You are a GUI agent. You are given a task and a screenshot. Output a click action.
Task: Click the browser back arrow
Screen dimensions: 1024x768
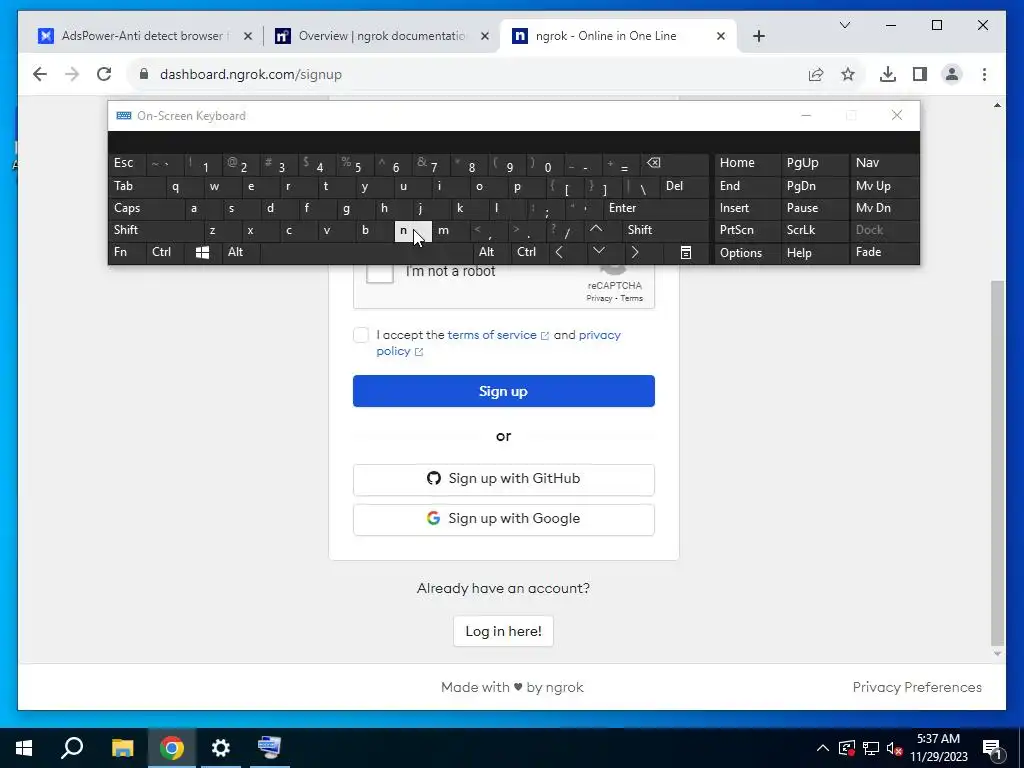40,74
